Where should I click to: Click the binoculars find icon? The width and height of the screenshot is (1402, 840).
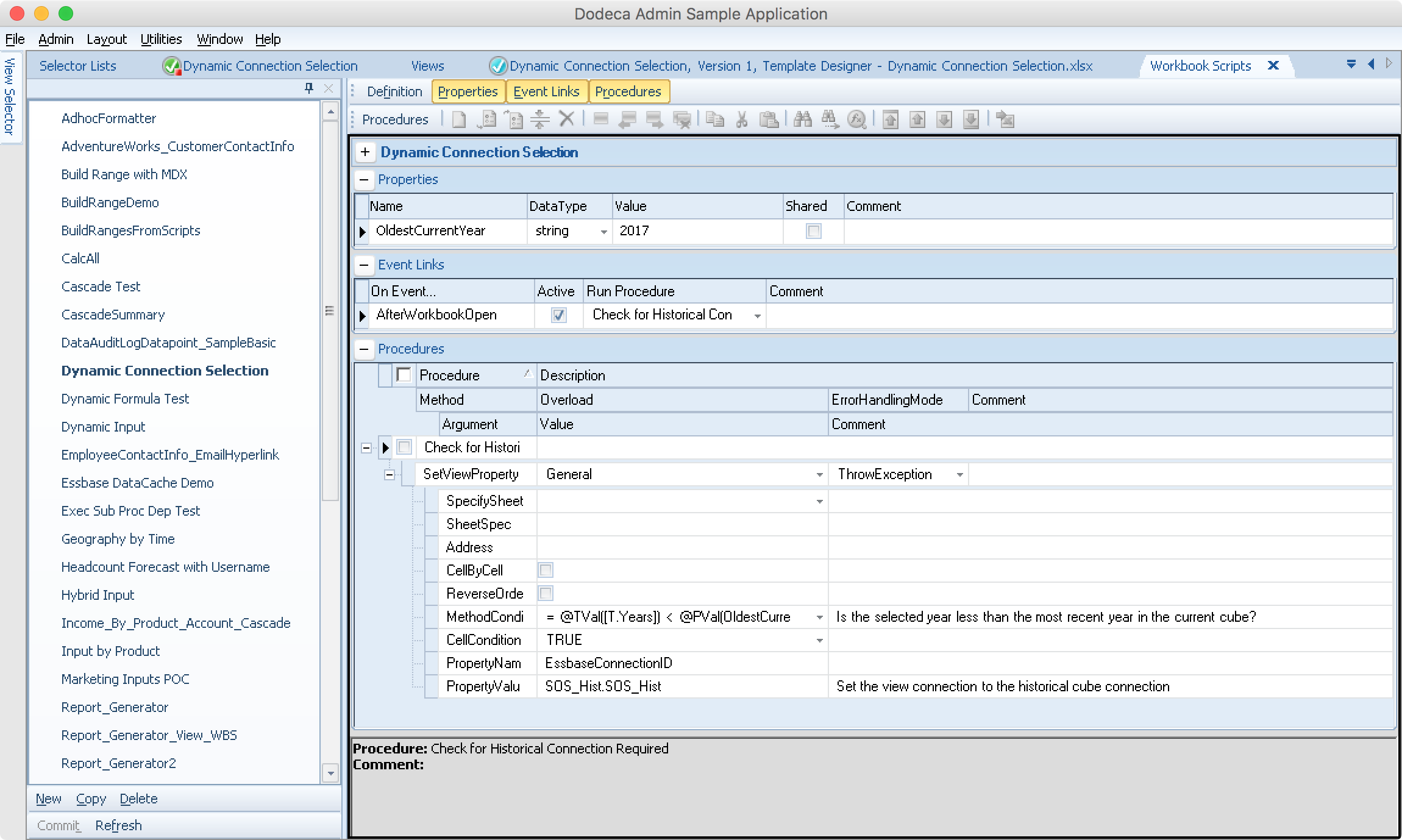point(803,119)
